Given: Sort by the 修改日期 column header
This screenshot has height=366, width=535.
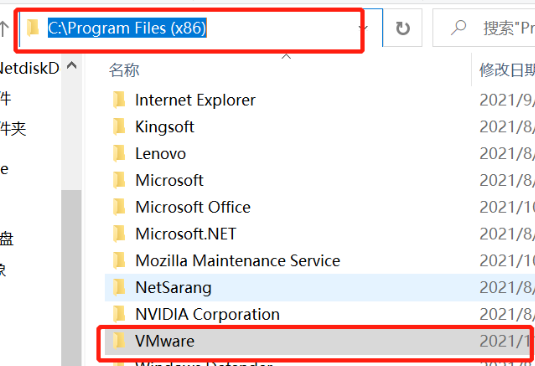Looking at the screenshot, I should pos(507,70).
